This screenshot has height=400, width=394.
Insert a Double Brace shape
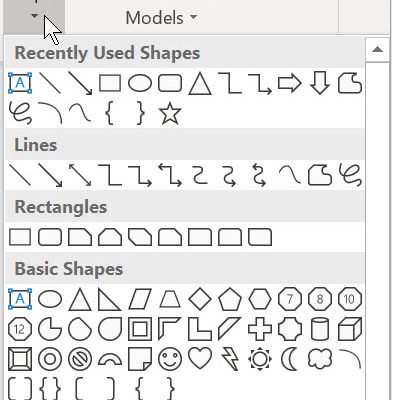(x=50, y=389)
